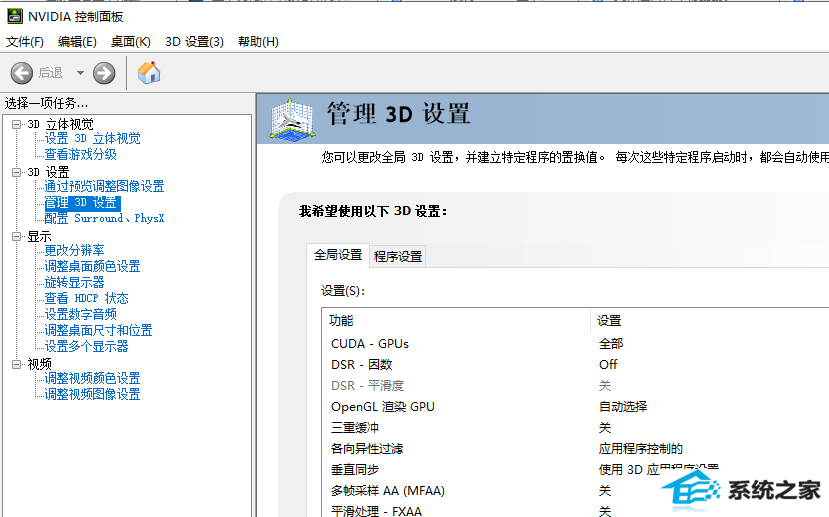Screen dimensions: 829x517
Task: Open 查看游戏分级 link
Action: pyautogui.click(x=80, y=154)
